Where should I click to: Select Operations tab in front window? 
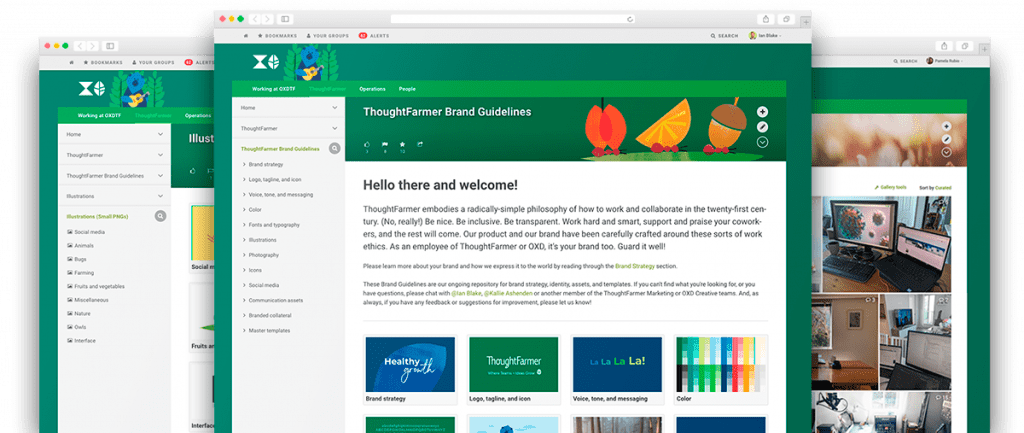[x=372, y=89]
